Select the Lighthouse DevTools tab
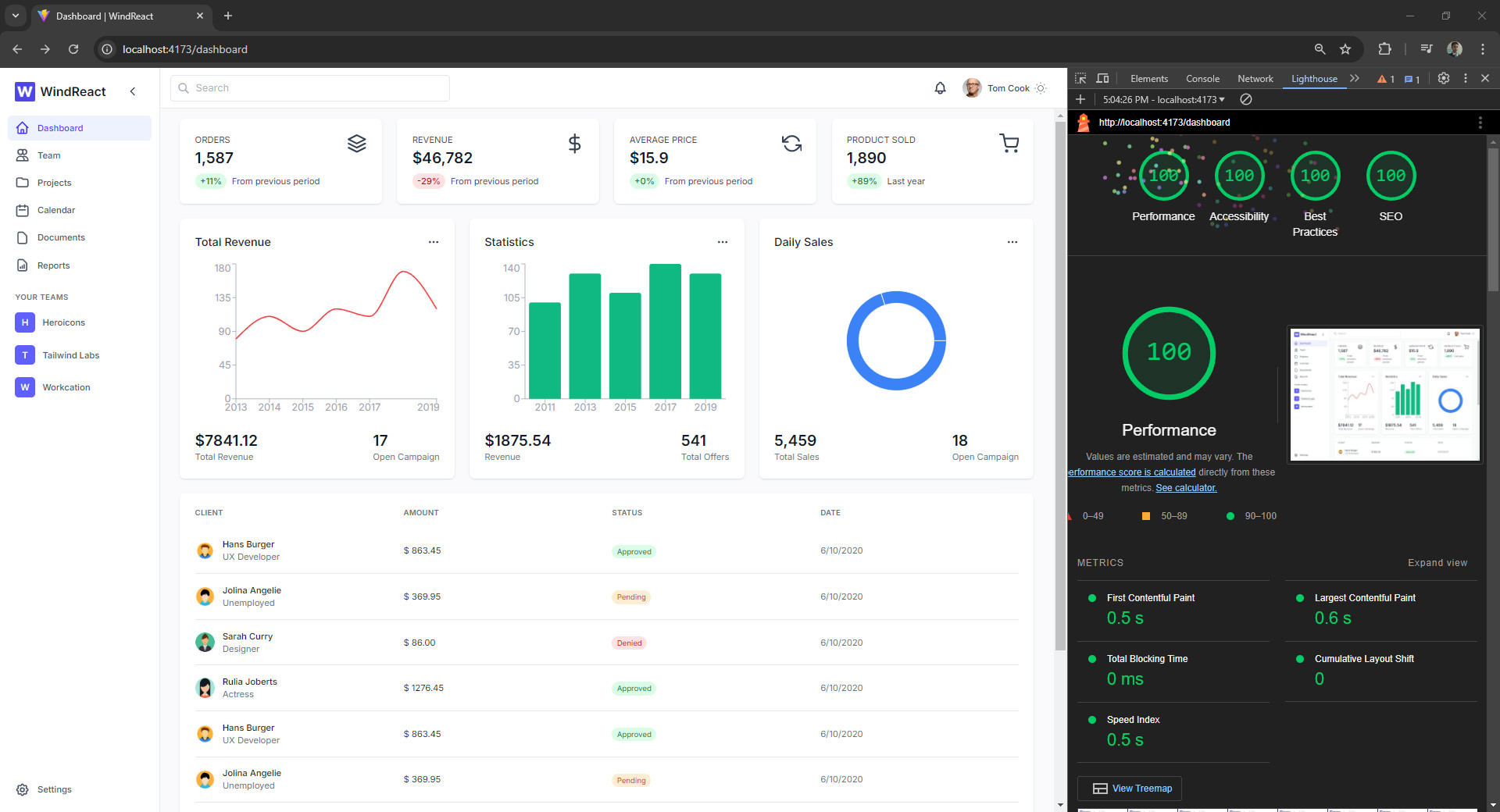Image resolution: width=1500 pixels, height=812 pixels. 1314,79
